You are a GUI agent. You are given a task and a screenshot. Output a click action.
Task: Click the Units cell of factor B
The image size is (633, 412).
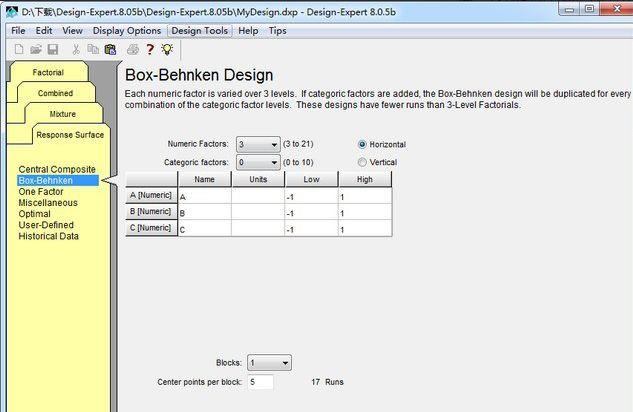[x=258, y=212]
